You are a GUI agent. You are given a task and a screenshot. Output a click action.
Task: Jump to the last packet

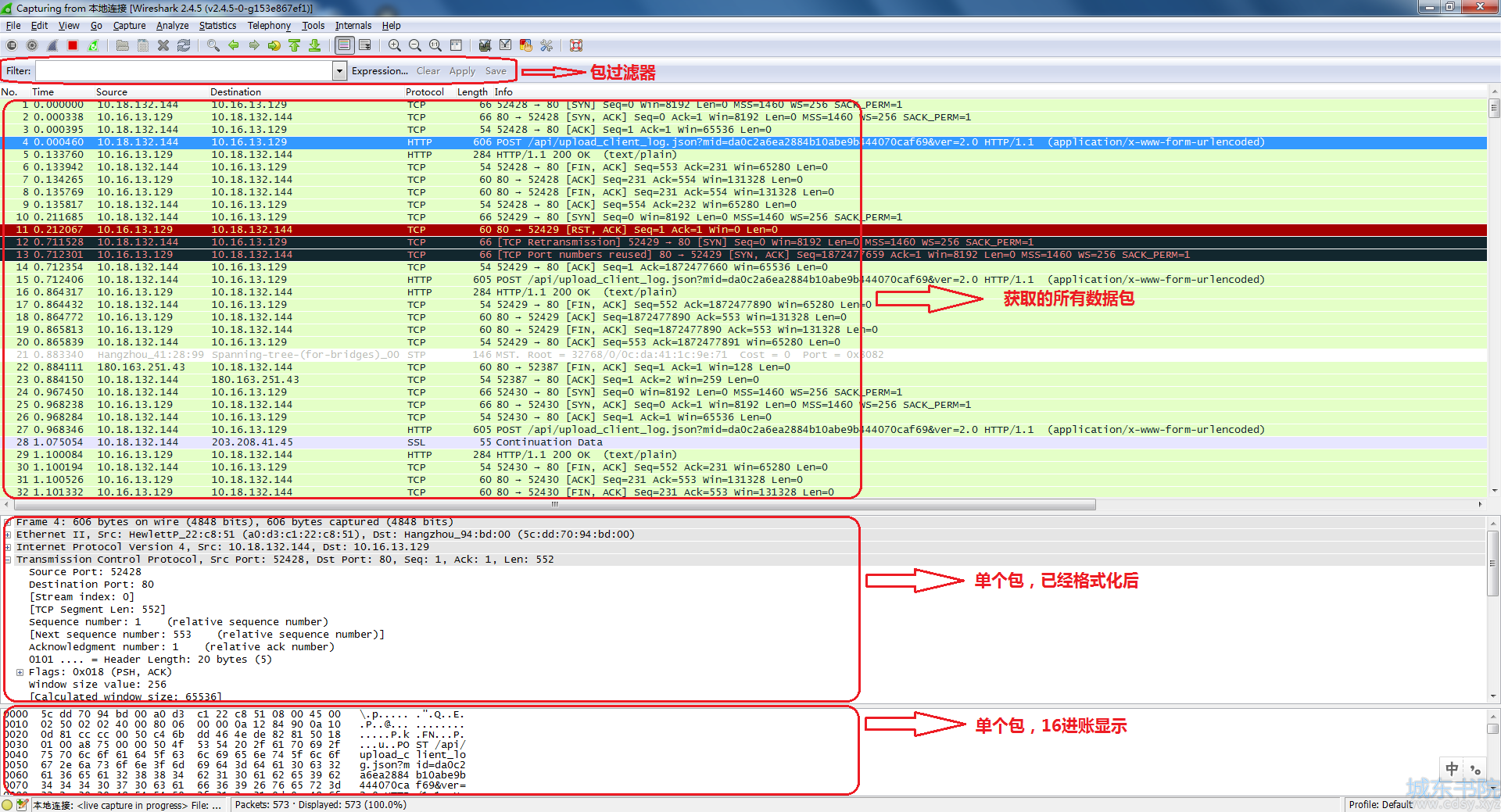pyautogui.click(x=314, y=45)
